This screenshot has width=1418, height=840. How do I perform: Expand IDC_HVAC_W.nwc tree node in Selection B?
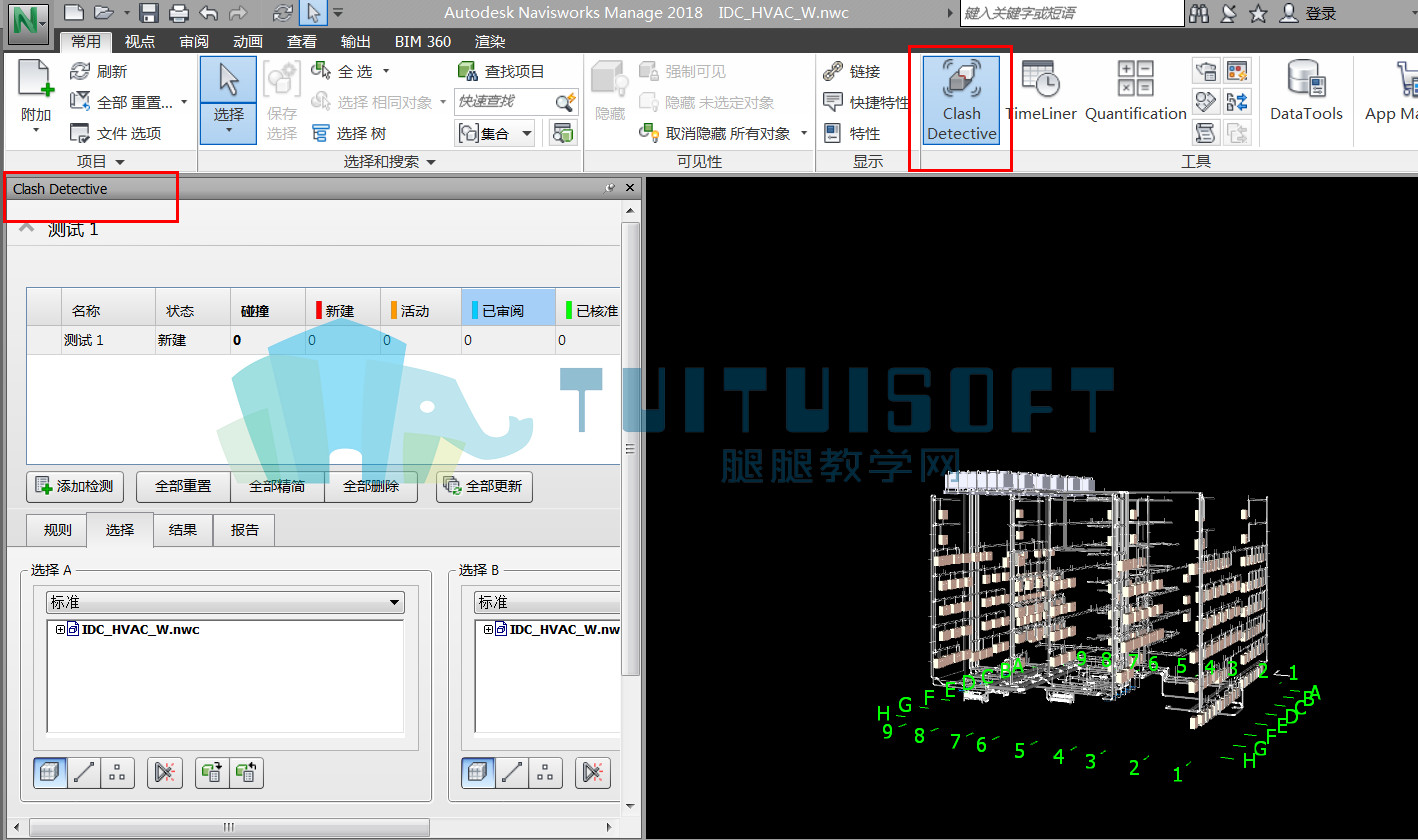(488, 630)
